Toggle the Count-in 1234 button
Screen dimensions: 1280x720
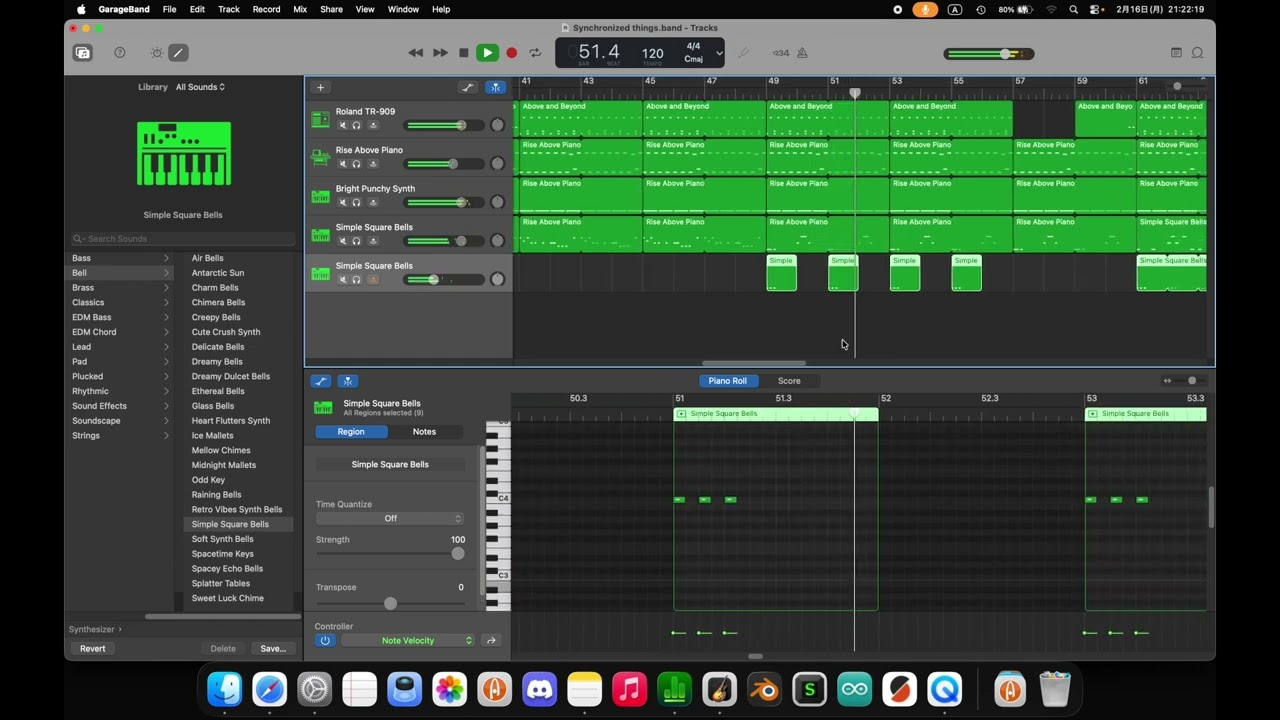coord(780,53)
